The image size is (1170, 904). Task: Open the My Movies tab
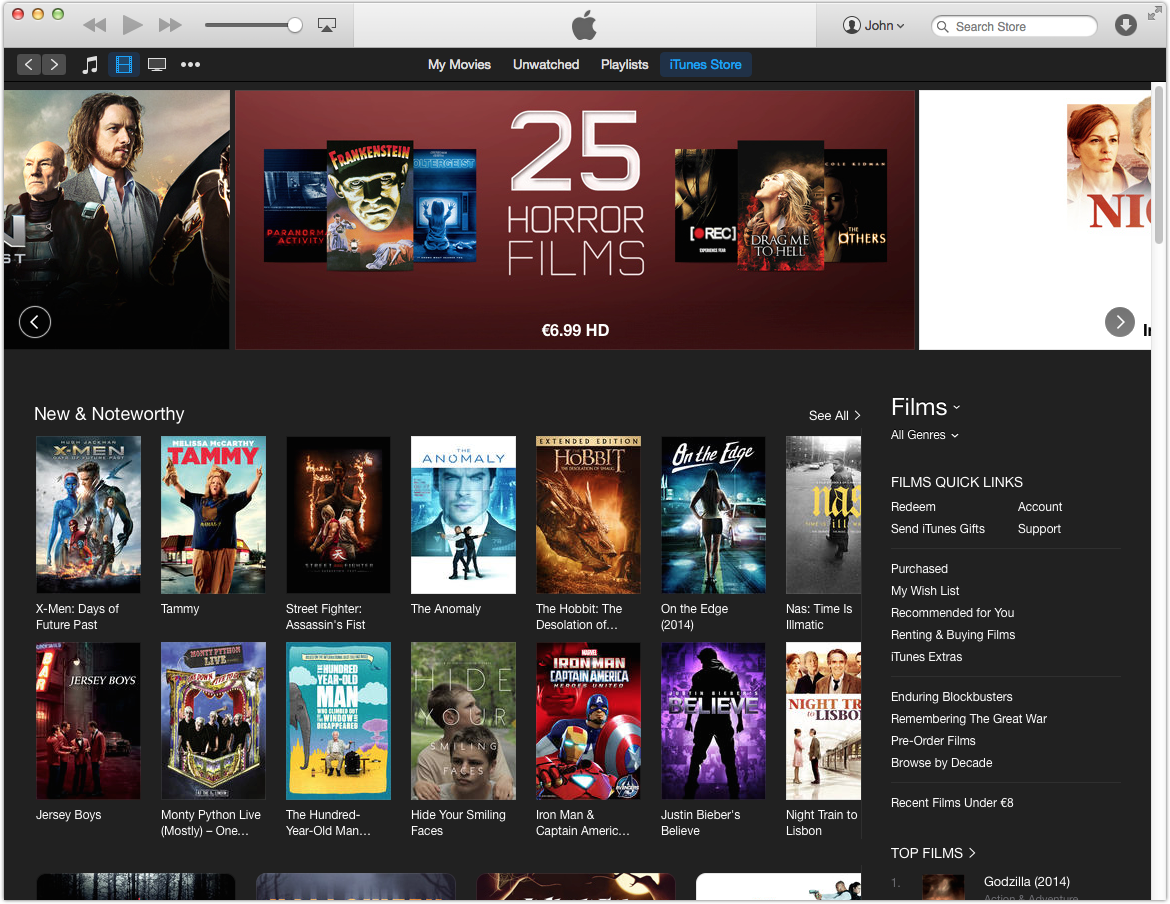pyautogui.click(x=459, y=65)
